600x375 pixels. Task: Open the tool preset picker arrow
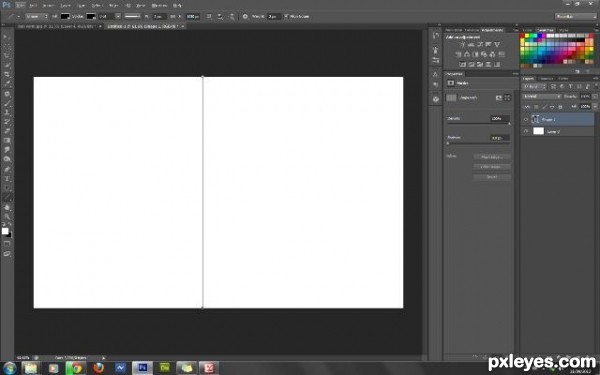pyautogui.click(x=19, y=16)
